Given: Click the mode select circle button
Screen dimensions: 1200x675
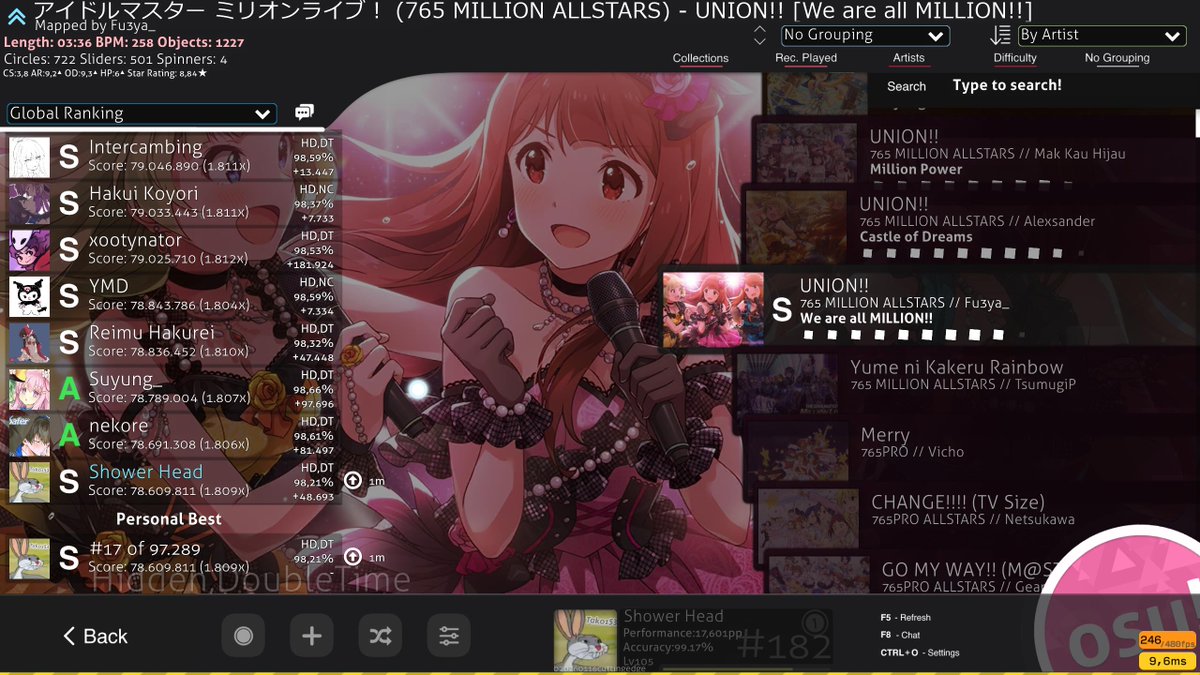Looking at the screenshot, I should [x=243, y=636].
